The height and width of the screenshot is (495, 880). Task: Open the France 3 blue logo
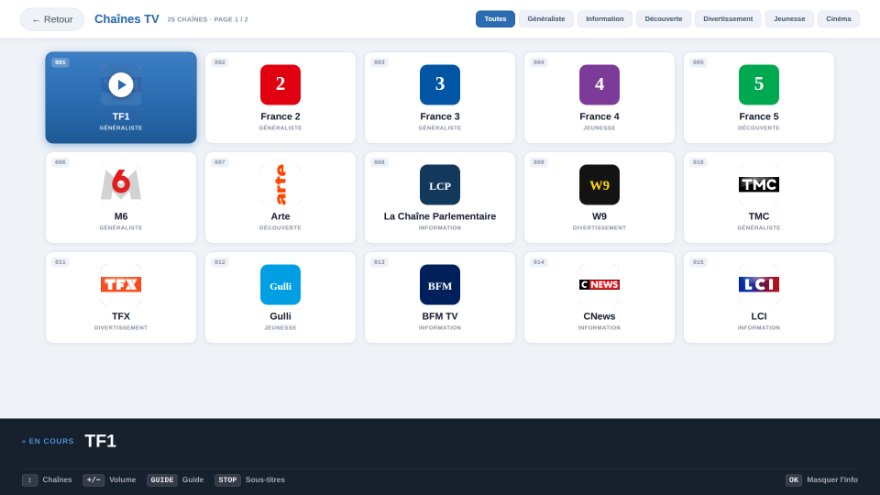(439, 85)
